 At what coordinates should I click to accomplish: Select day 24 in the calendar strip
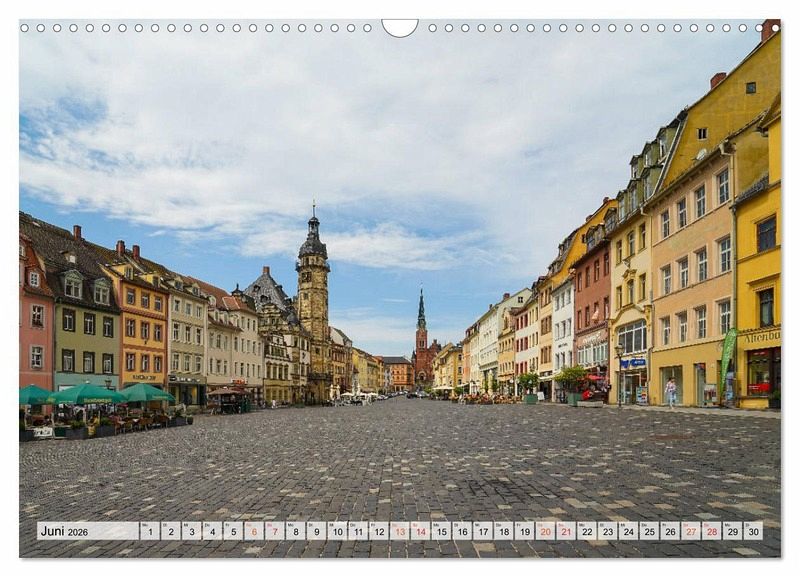coord(627,531)
